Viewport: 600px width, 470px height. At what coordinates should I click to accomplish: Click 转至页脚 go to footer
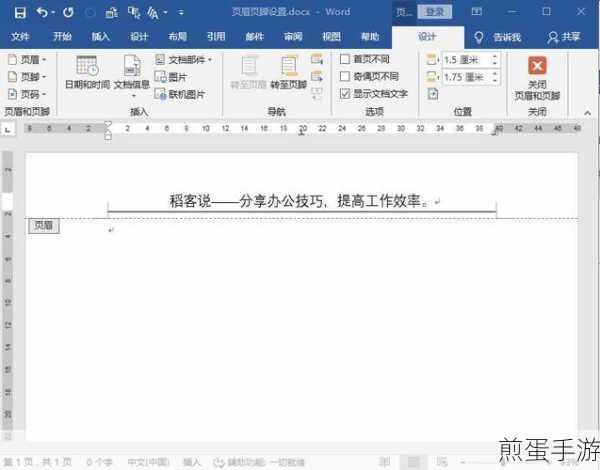click(x=289, y=73)
